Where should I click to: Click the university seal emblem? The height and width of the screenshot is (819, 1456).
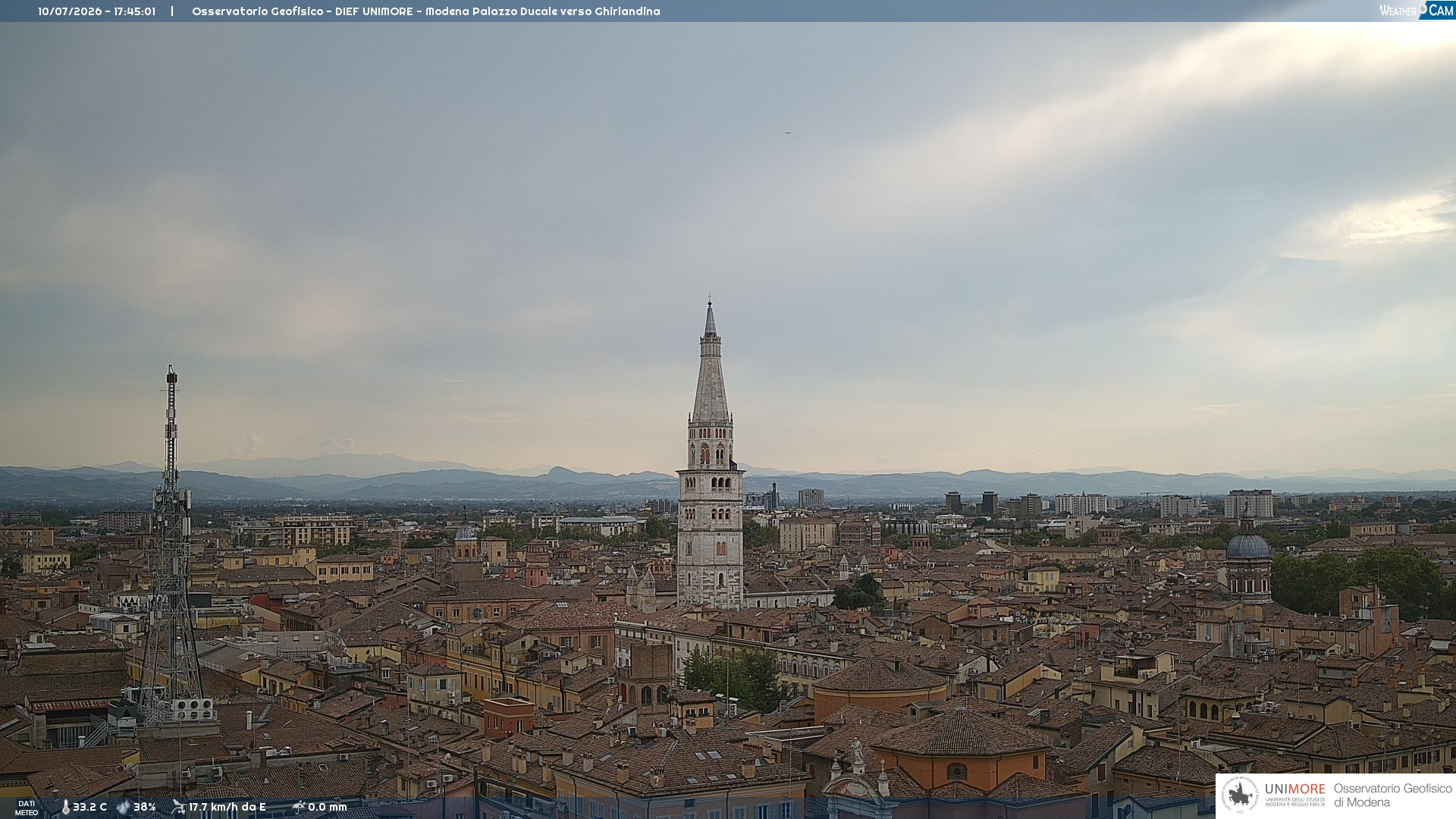click(1240, 795)
